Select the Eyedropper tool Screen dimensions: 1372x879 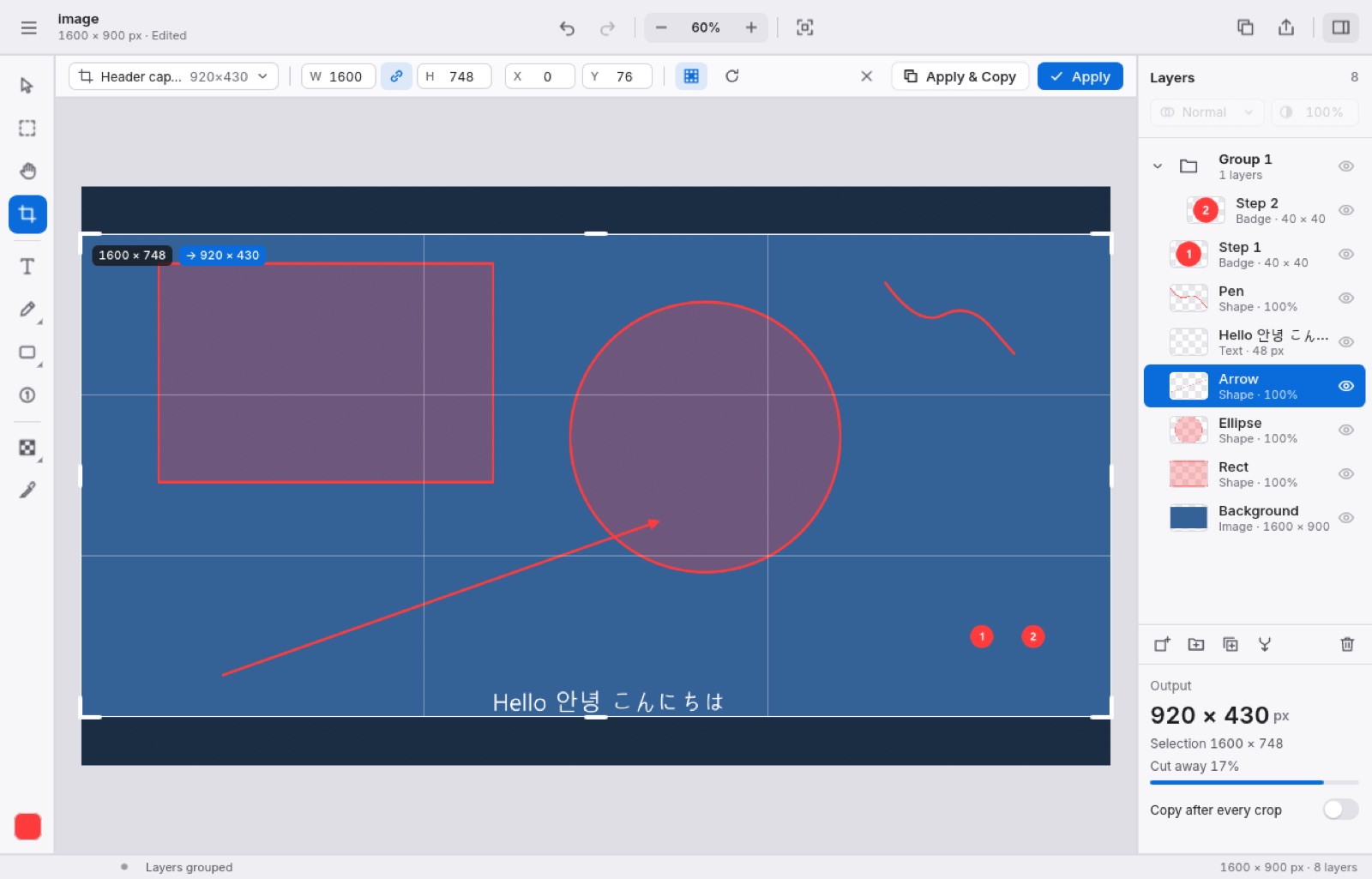[x=27, y=490]
